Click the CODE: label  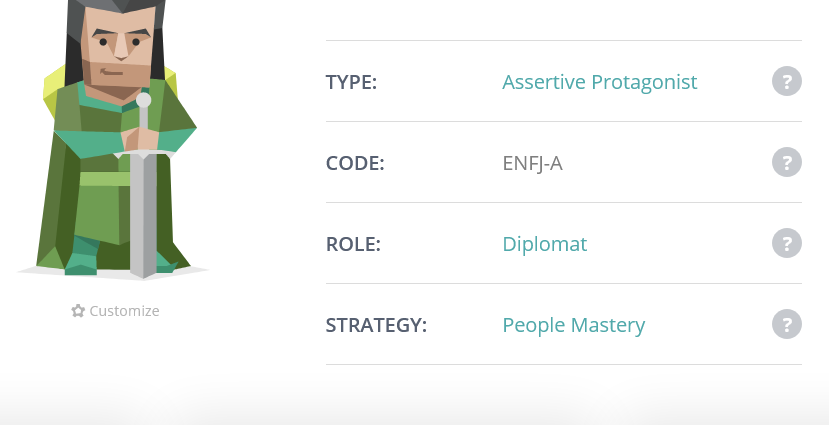pos(355,163)
